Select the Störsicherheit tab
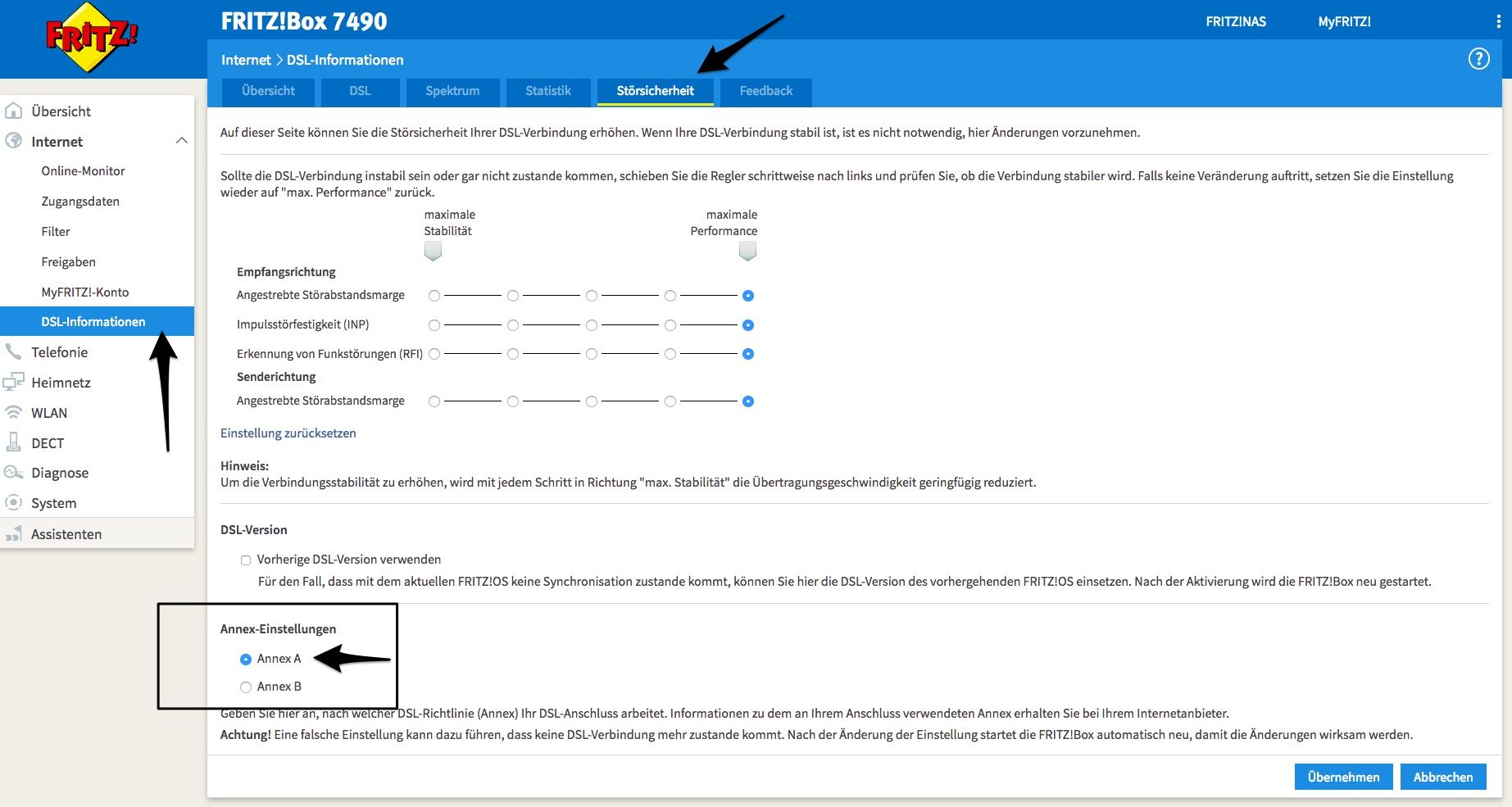The image size is (1512, 807). tap(655, 91)
